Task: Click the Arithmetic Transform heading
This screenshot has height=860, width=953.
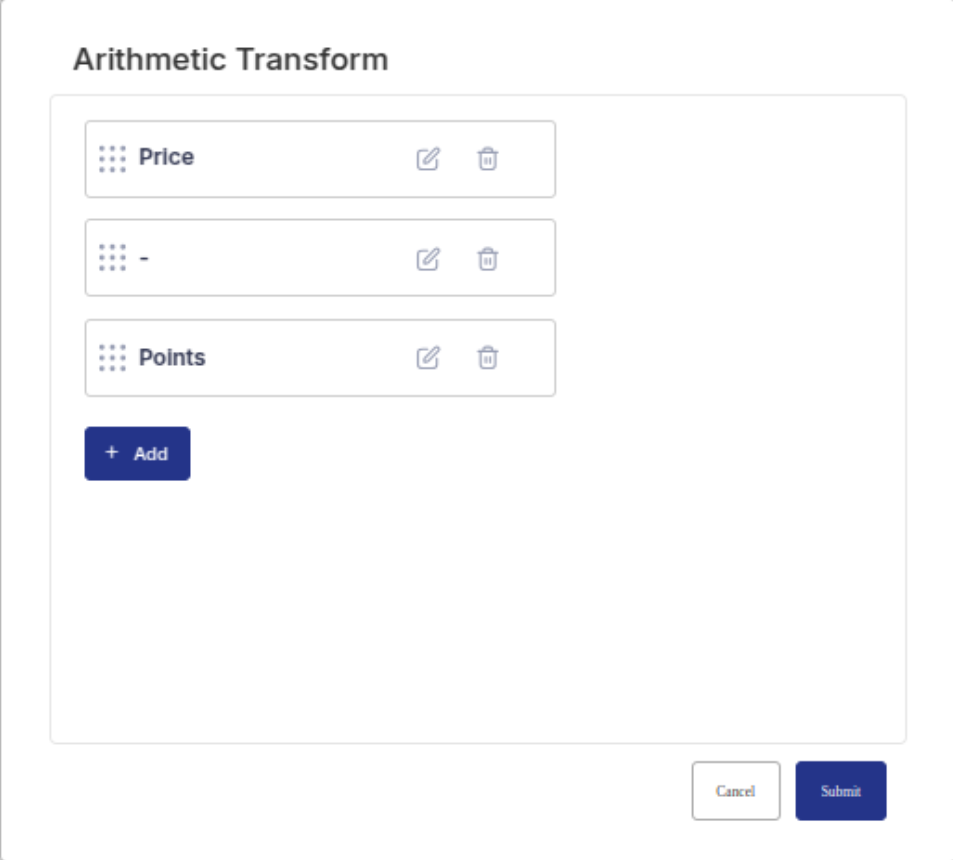Action: (x=231, y=60)
